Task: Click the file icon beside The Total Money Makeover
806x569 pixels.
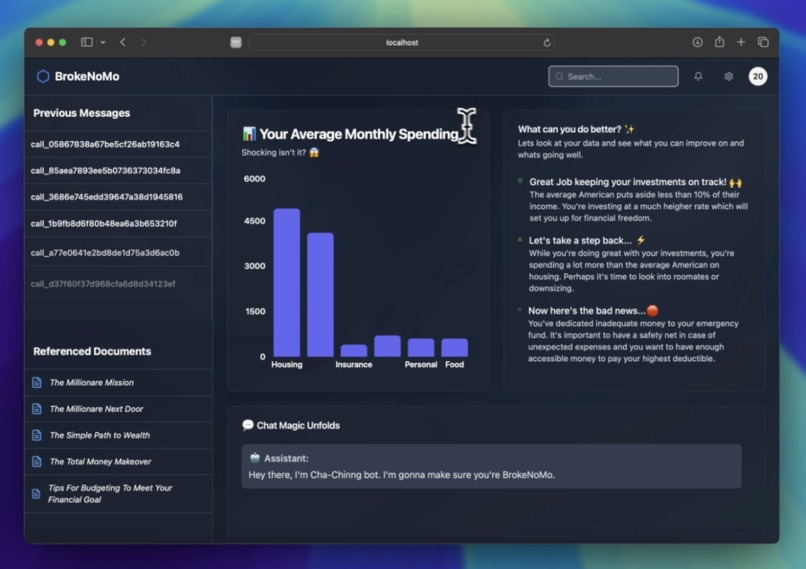Action: 36,462
